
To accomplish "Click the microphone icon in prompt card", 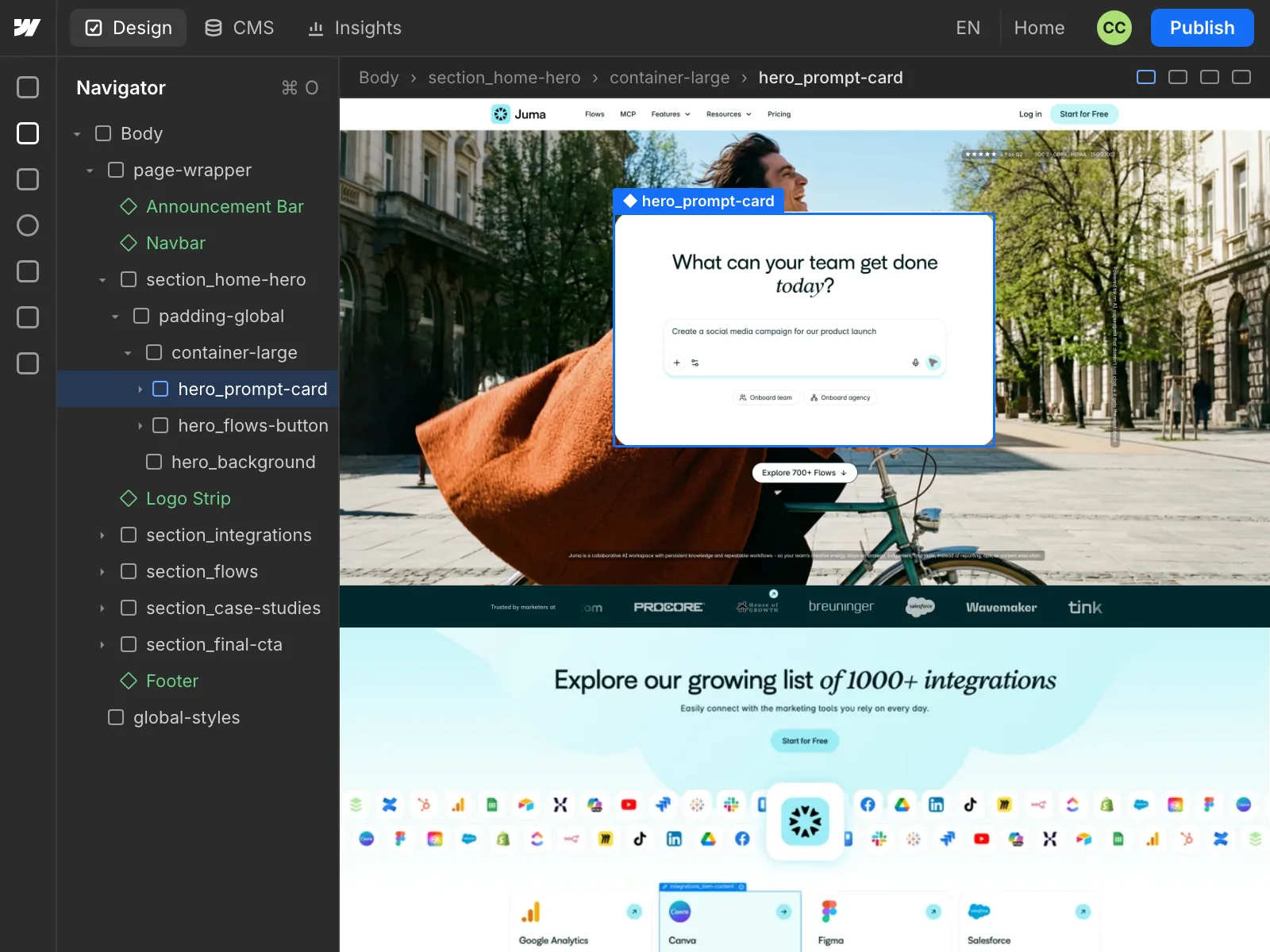I will 915,363.
